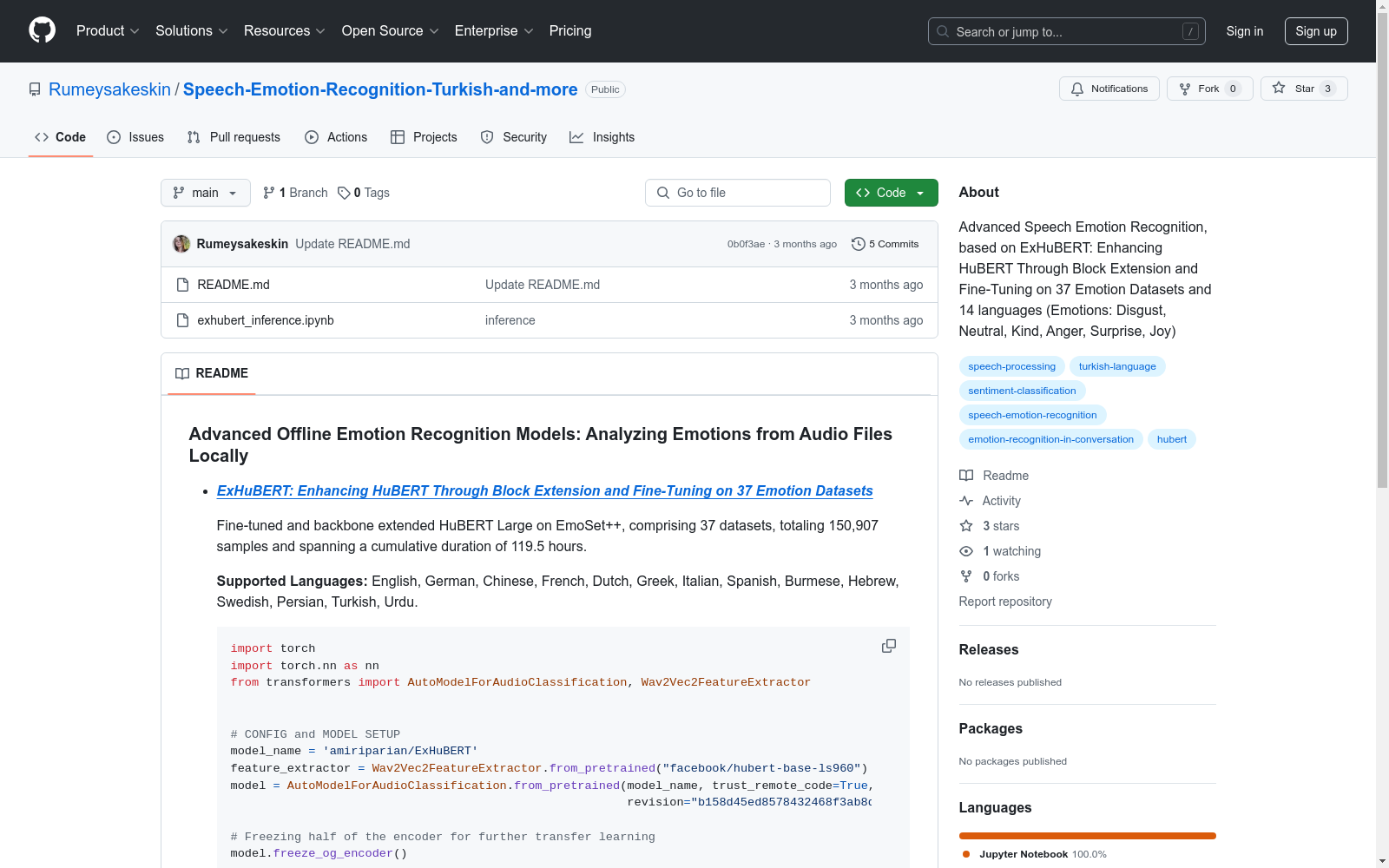Open the Packages section heading link
The image size is (1389, 868).
(991, 728)
